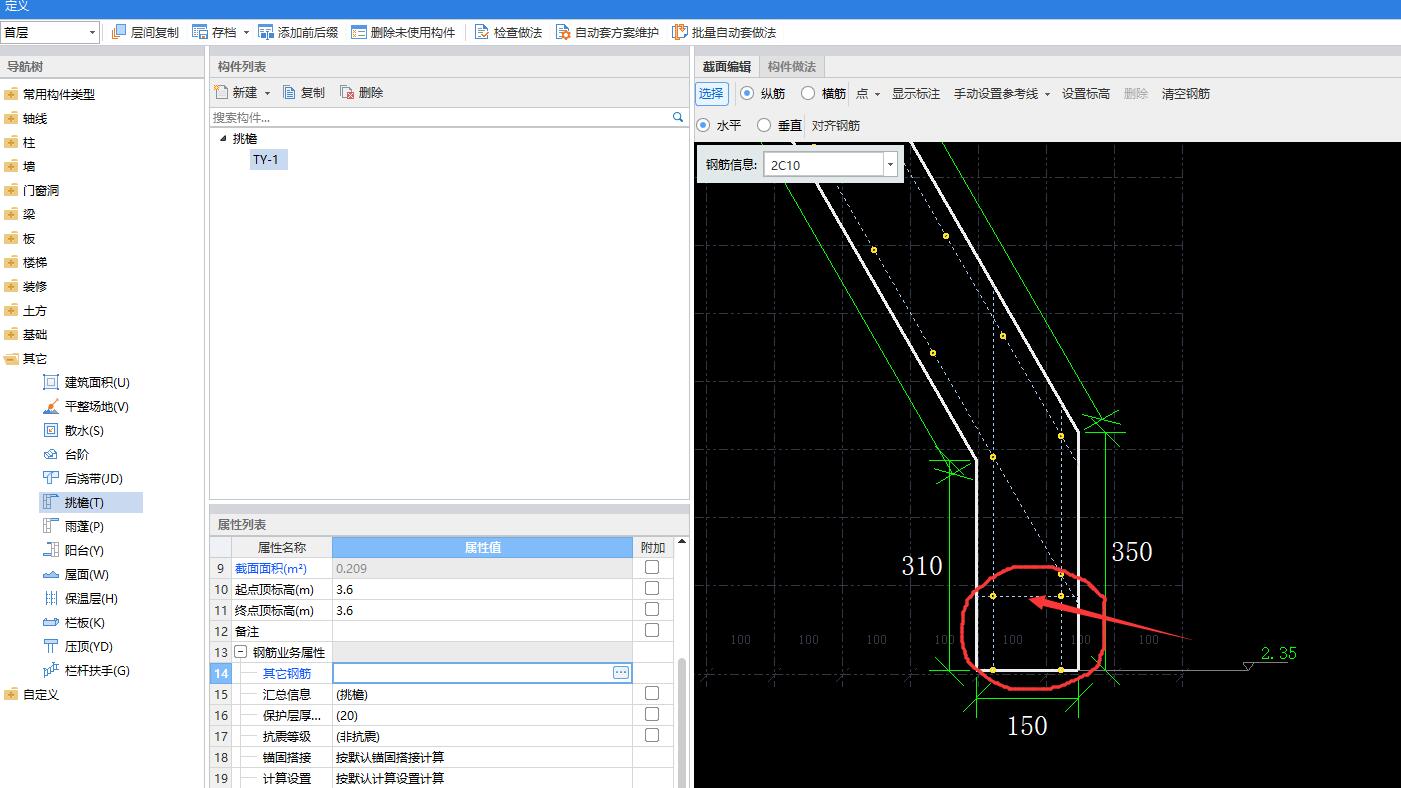Collapse the 钢筋业务属性 group
This screenshot has width=1401, height=788.
(x=240, y=652)
